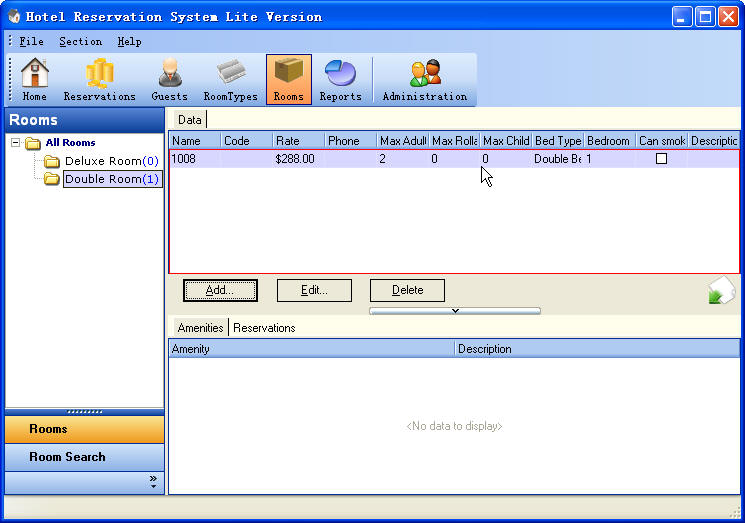
Task: Click the green export icon beside Delete
Action: pos(721,291)
